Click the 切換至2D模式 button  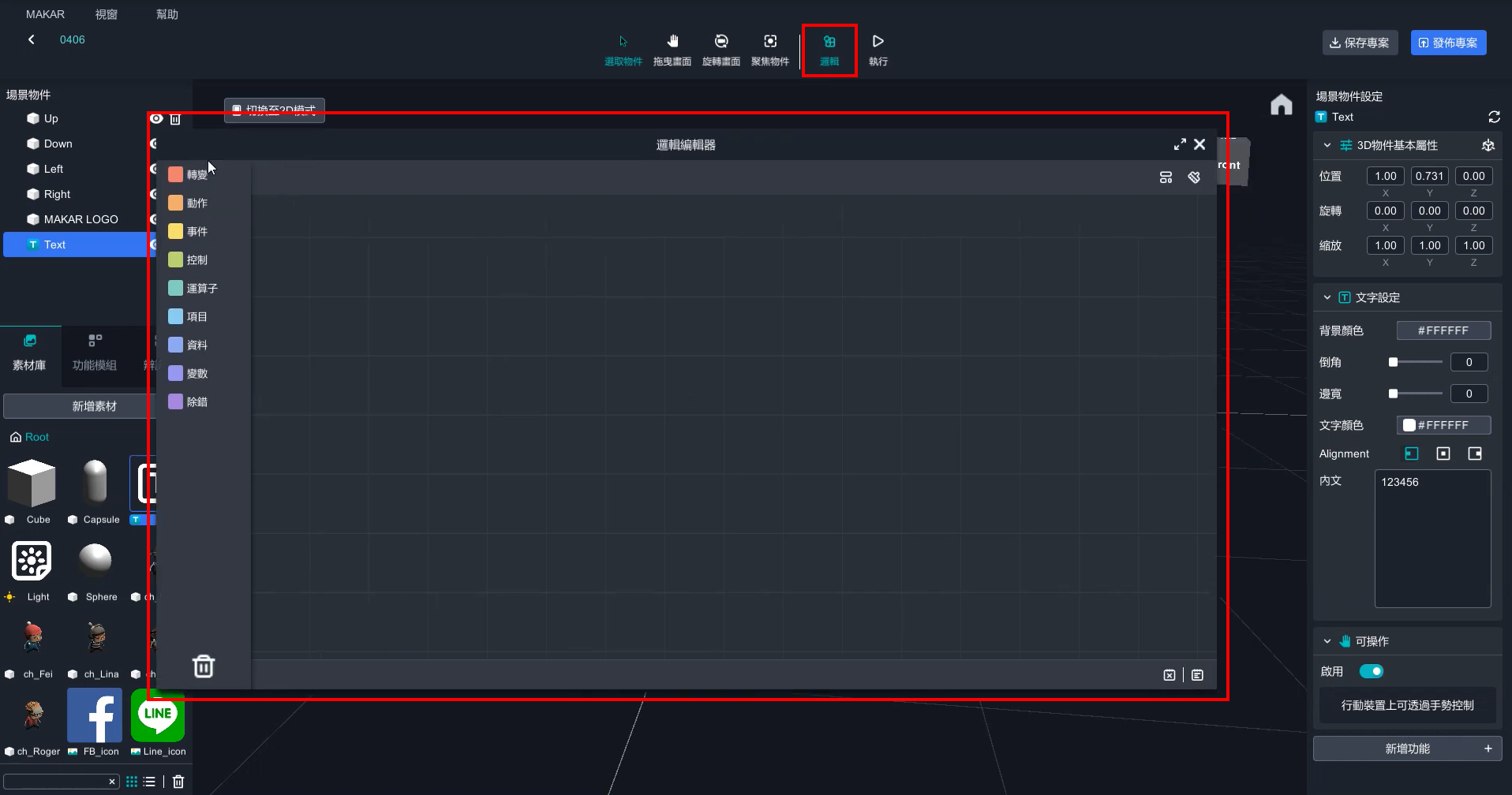point(275,110)
